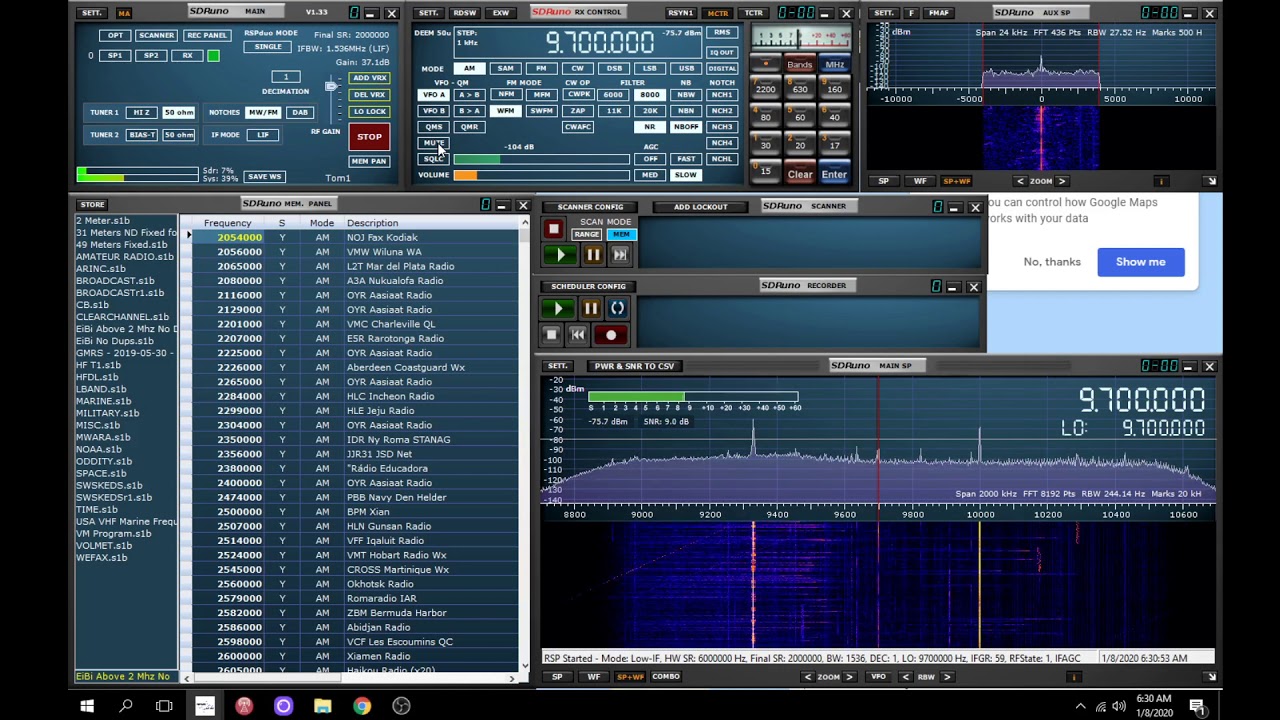Adjust the orange VOLUME slider
The height and width of the screenshot is (720, 1280).
[541, 175]
